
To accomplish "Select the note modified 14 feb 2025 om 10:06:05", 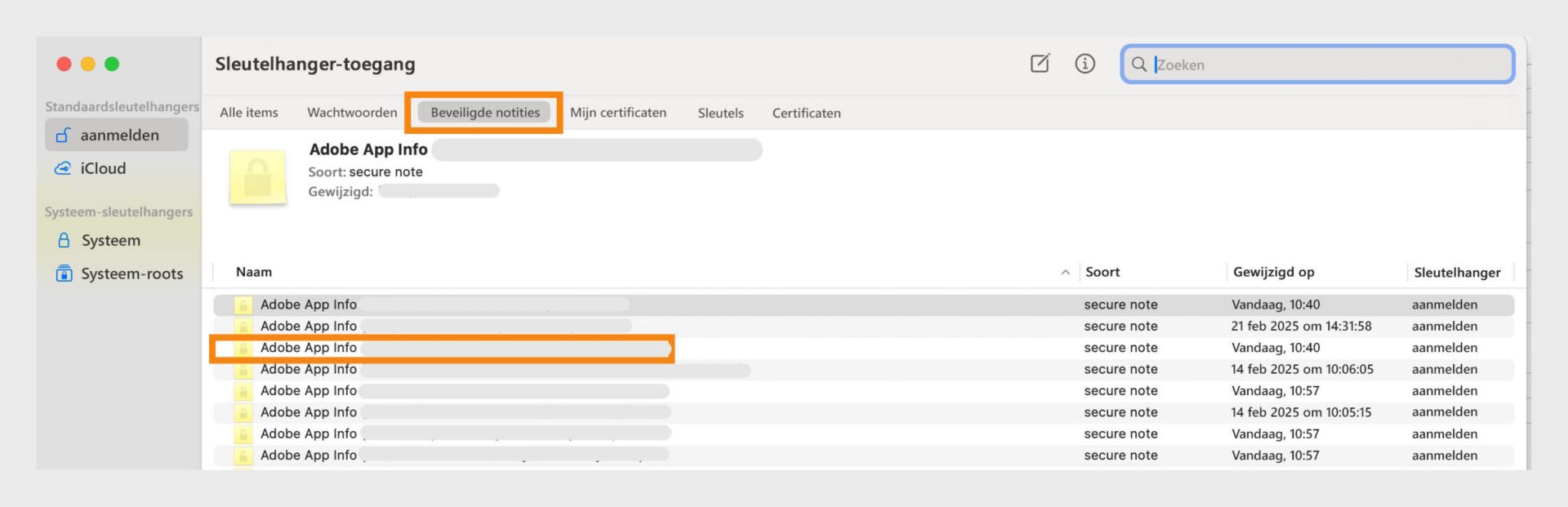I will 863,369.
